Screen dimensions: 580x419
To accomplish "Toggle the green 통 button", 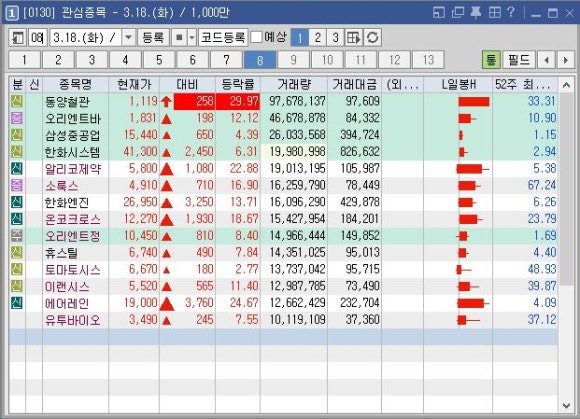I will 491,60.
